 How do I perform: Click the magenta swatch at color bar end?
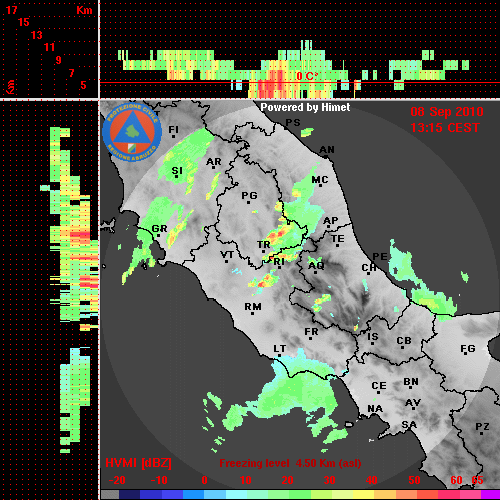coord(491,495)
